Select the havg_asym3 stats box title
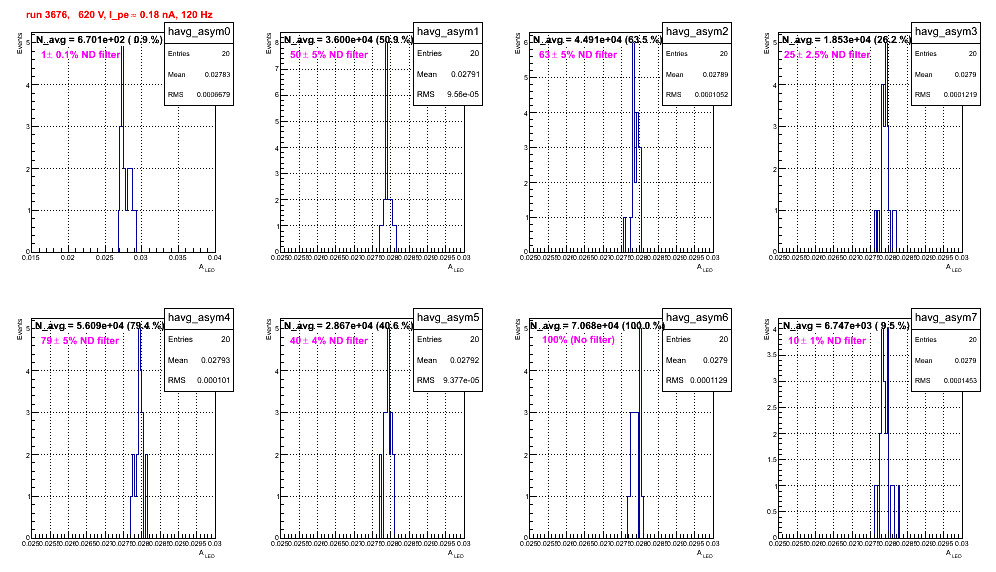 pyautogui.click(x=946, y=31)
